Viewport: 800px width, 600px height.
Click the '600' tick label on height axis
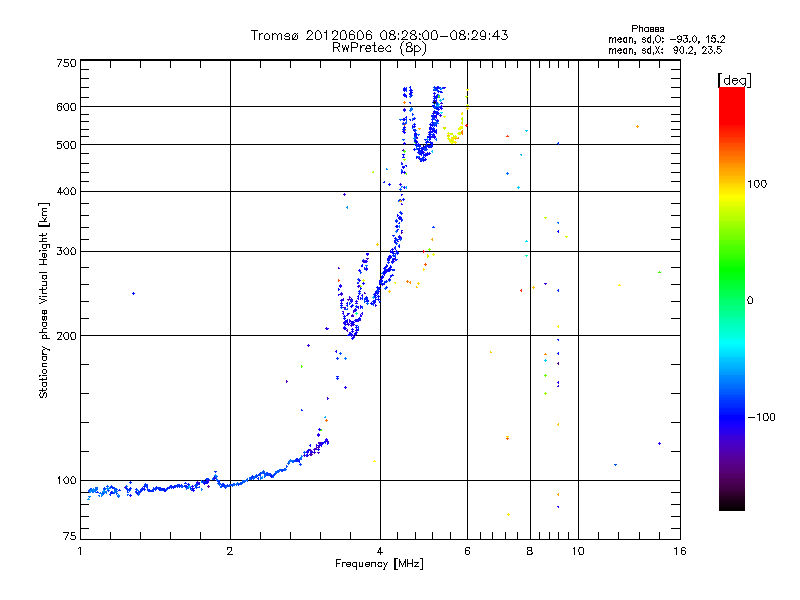click(x=66, y=107)
